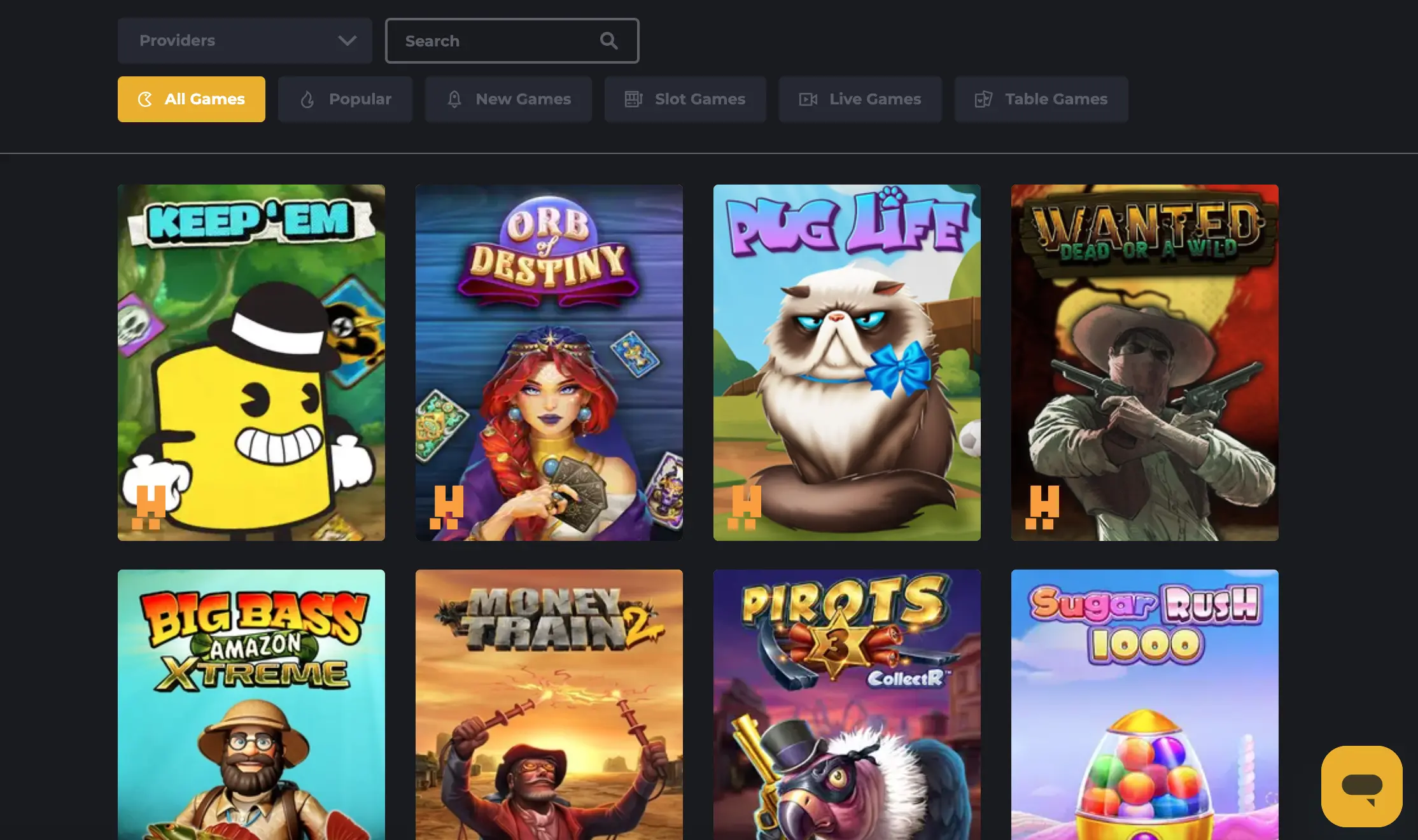Click provider logo on Keep 'Em card
The width and height of the screenshot is (1418, 840).
pyautogui.click(x=149, y=507)
